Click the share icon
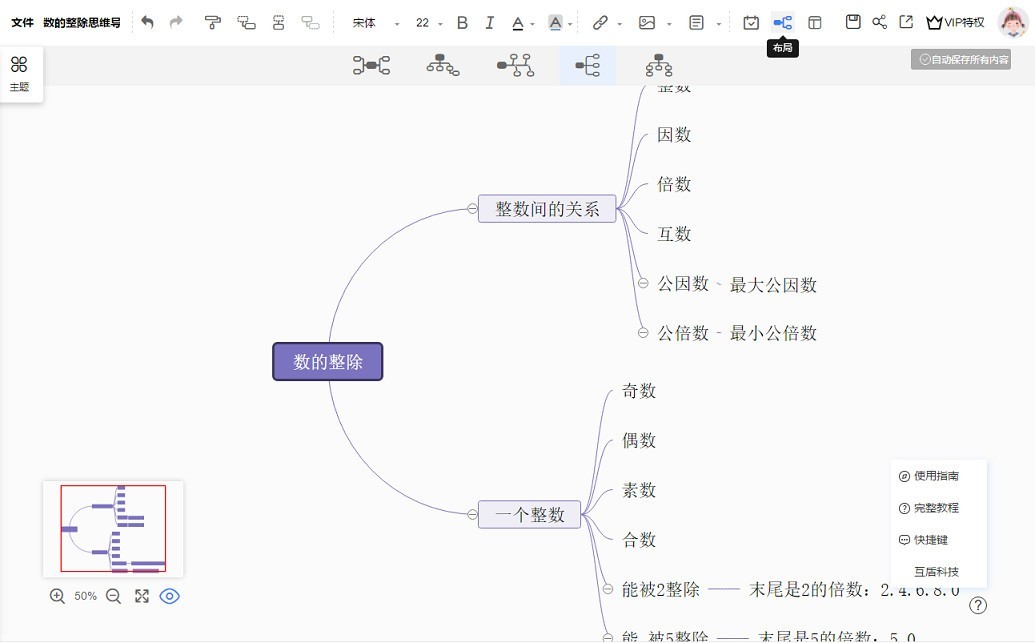Viewport: 1035px width, 643px height. click(x=879, y=22)
